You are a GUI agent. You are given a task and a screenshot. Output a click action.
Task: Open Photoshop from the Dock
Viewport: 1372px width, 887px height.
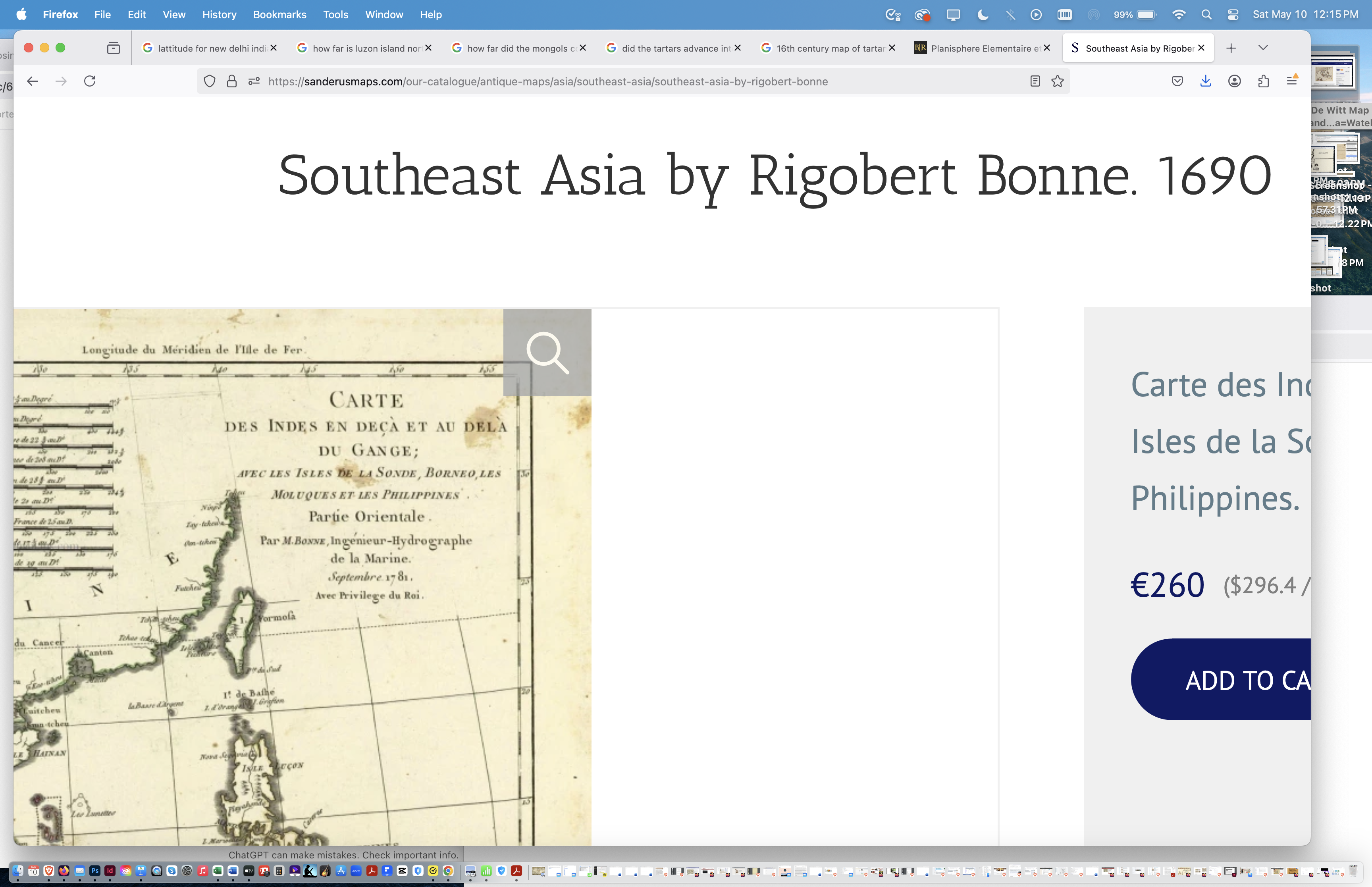coord(95,871)
